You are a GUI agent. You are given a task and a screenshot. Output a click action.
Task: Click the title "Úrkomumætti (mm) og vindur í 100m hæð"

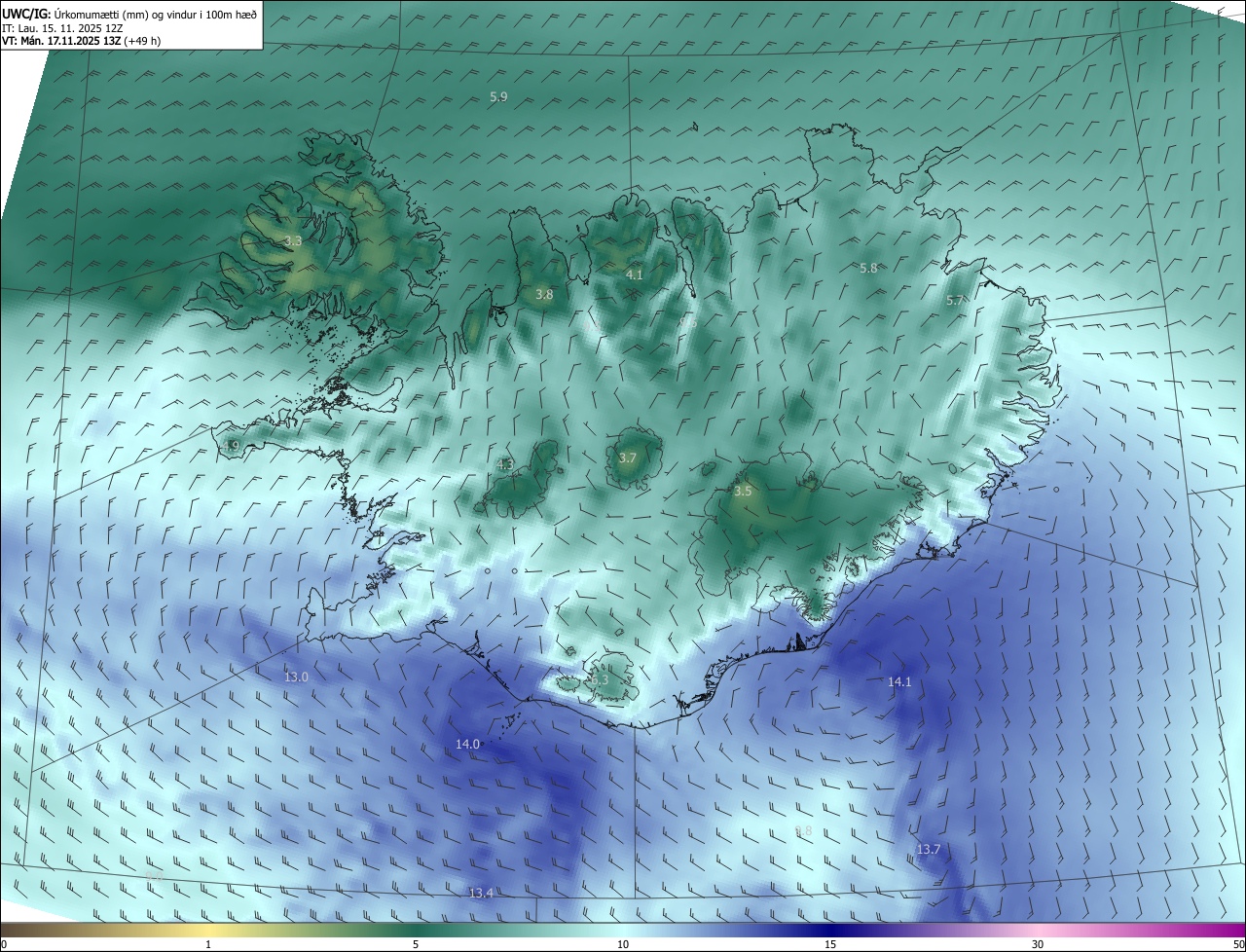[156, 15]
